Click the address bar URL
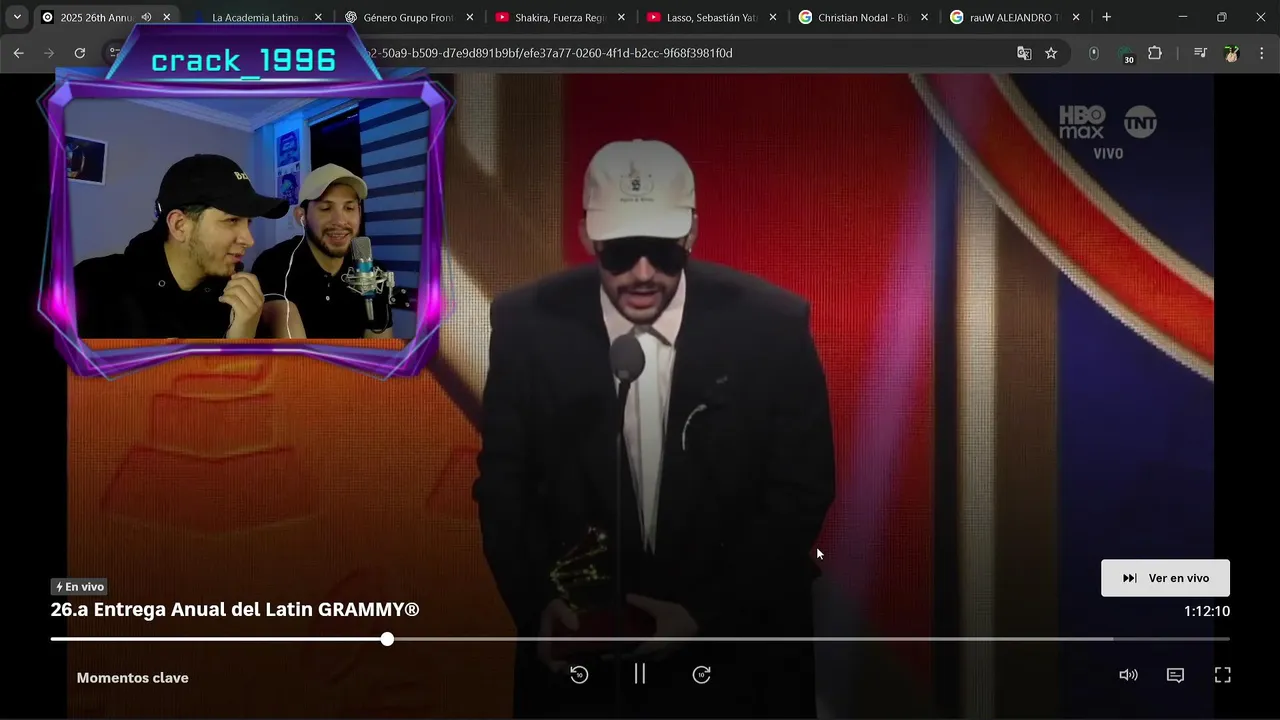Screen dimensions: 1280x720 549,53
